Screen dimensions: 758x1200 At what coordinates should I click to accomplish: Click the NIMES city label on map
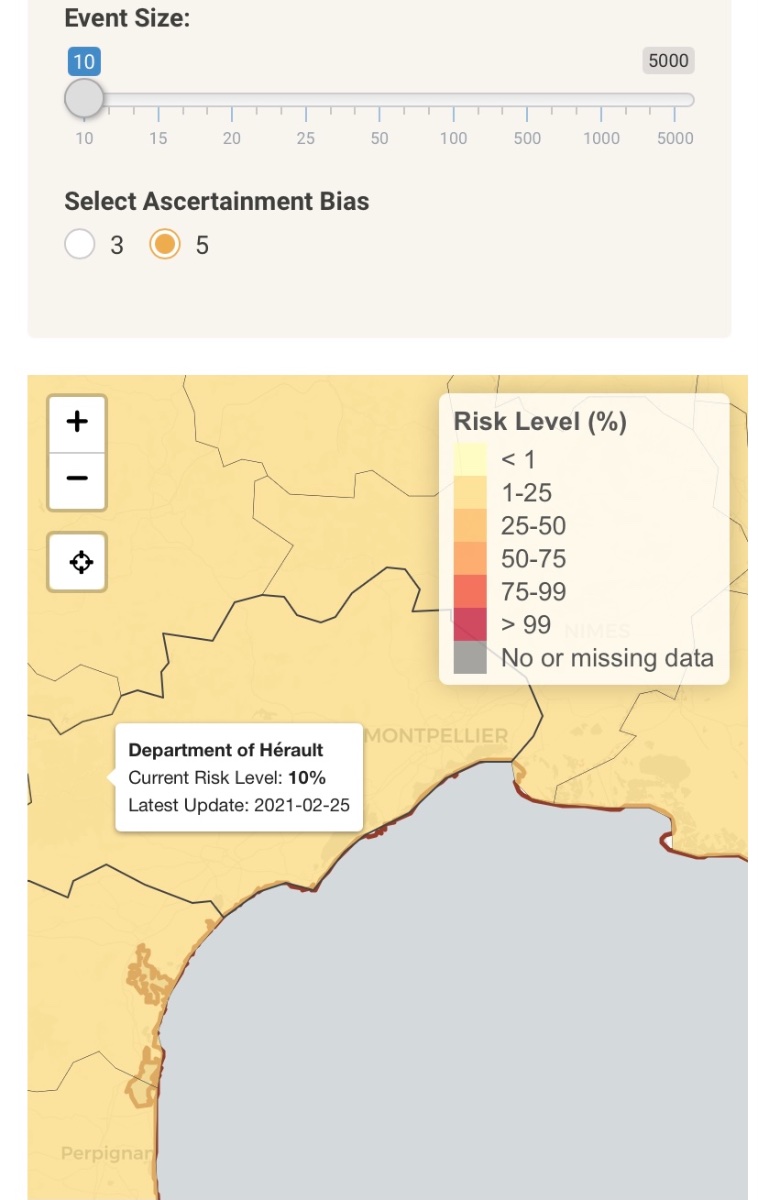click(597, 631)
